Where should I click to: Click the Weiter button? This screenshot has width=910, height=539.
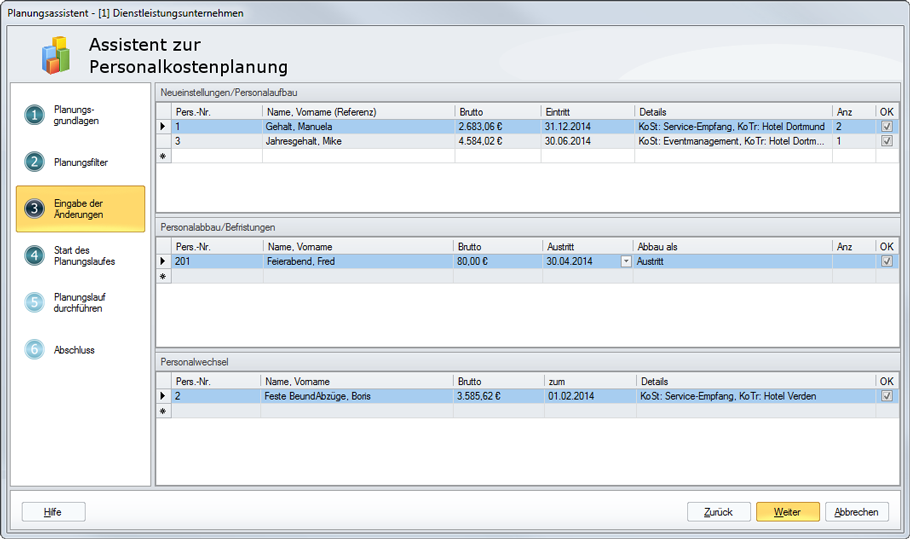click(788, 512)
